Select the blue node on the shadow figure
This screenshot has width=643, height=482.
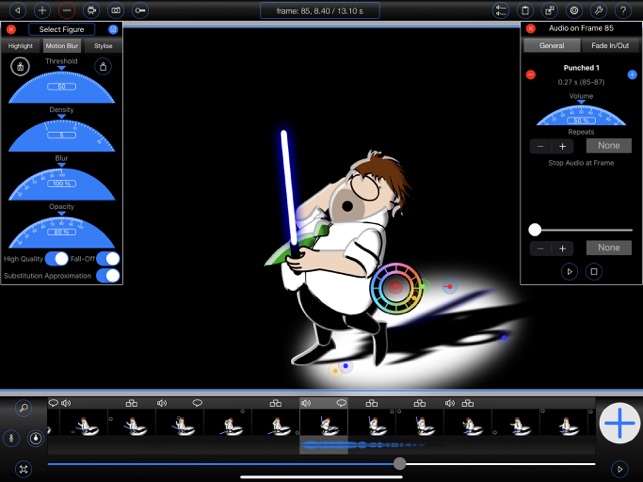click(504, 338)
